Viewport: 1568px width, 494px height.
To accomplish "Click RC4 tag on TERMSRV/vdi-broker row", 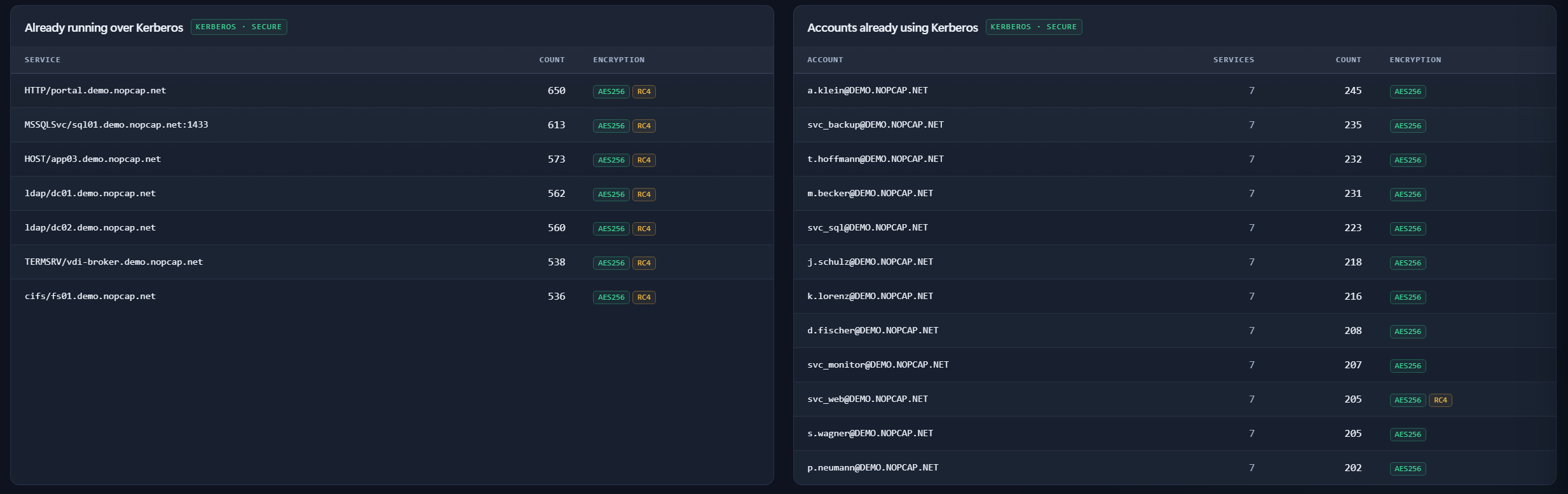I will tap(644, 263).
